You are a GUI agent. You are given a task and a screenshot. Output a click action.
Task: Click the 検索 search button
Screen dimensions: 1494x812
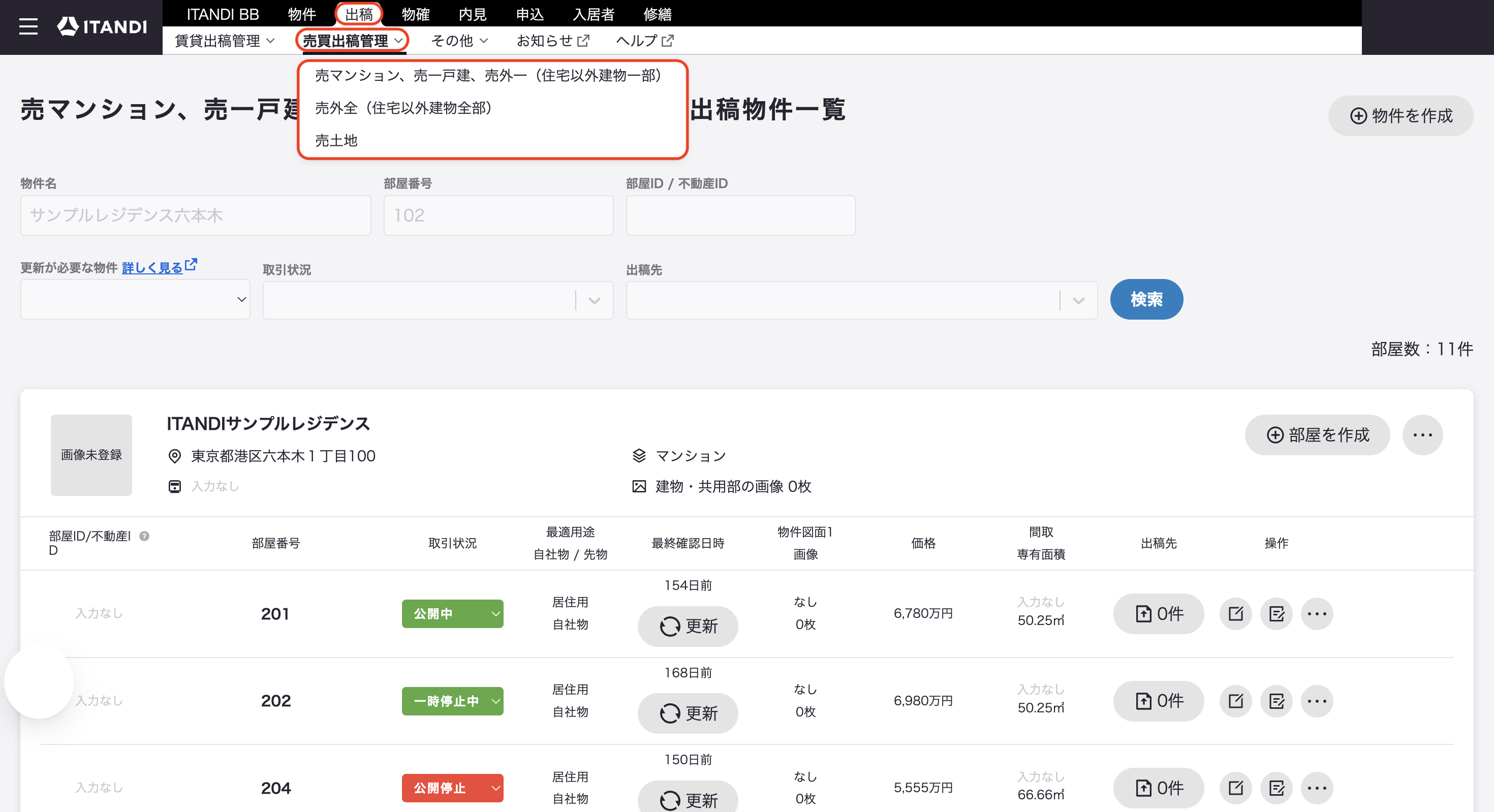click(1146, 299)
